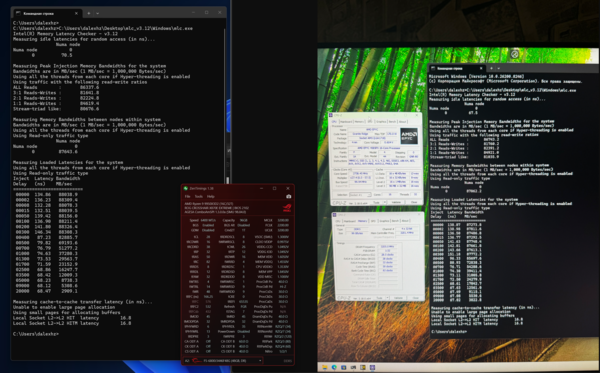This screenshot has width=600, height=373.
Task: Open About tab in CPU-Z timings window
Action: (406, 221)
